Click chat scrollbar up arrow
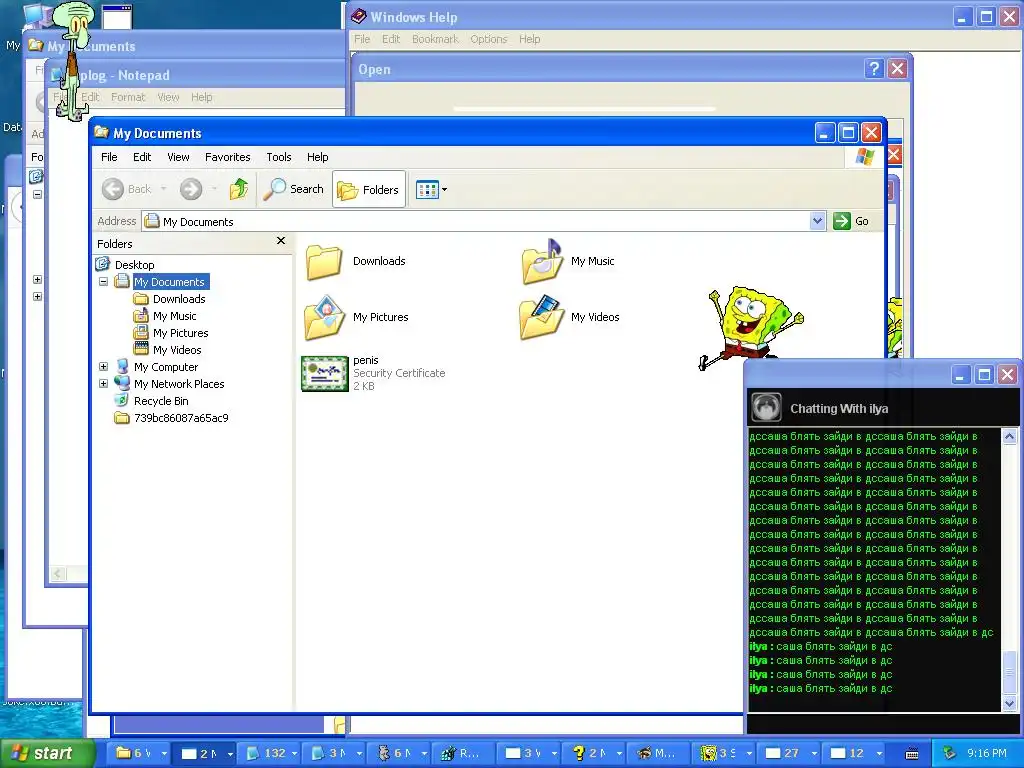The image size is (1024, 768). coord(1009,436)
